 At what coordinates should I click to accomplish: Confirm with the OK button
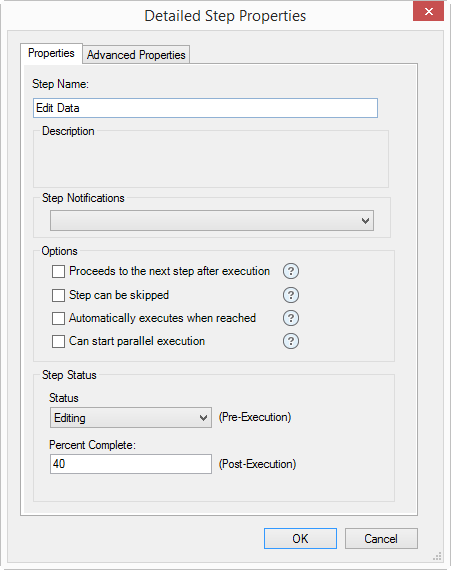[x=300, y=538]
